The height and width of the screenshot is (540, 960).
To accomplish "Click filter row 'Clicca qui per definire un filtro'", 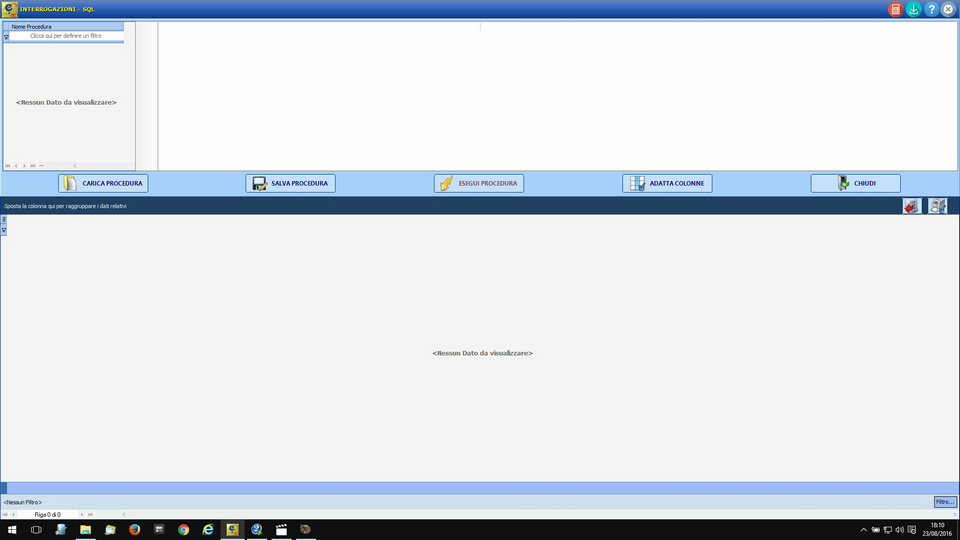I will tap(66, 36).
